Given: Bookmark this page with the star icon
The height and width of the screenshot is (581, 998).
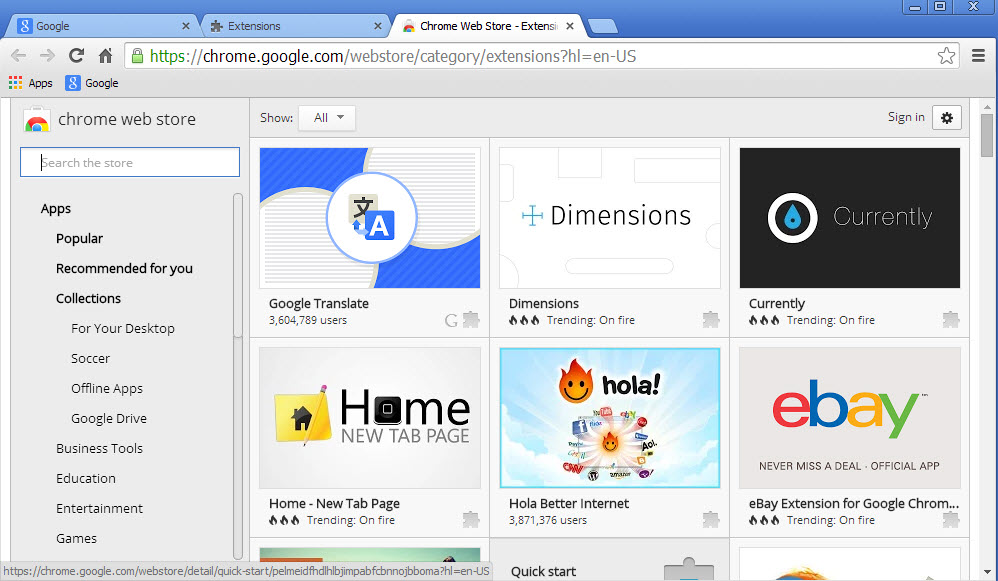Looking at the screenshot, I should (x=946, y=56).
